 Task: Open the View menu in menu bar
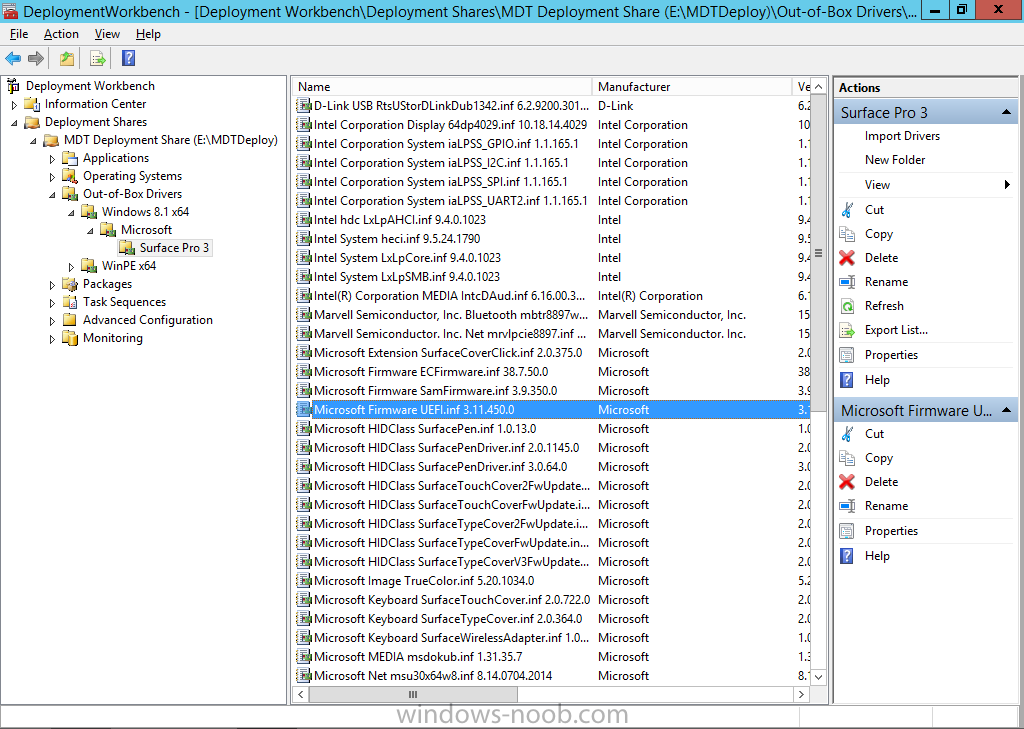coord(107,34)
